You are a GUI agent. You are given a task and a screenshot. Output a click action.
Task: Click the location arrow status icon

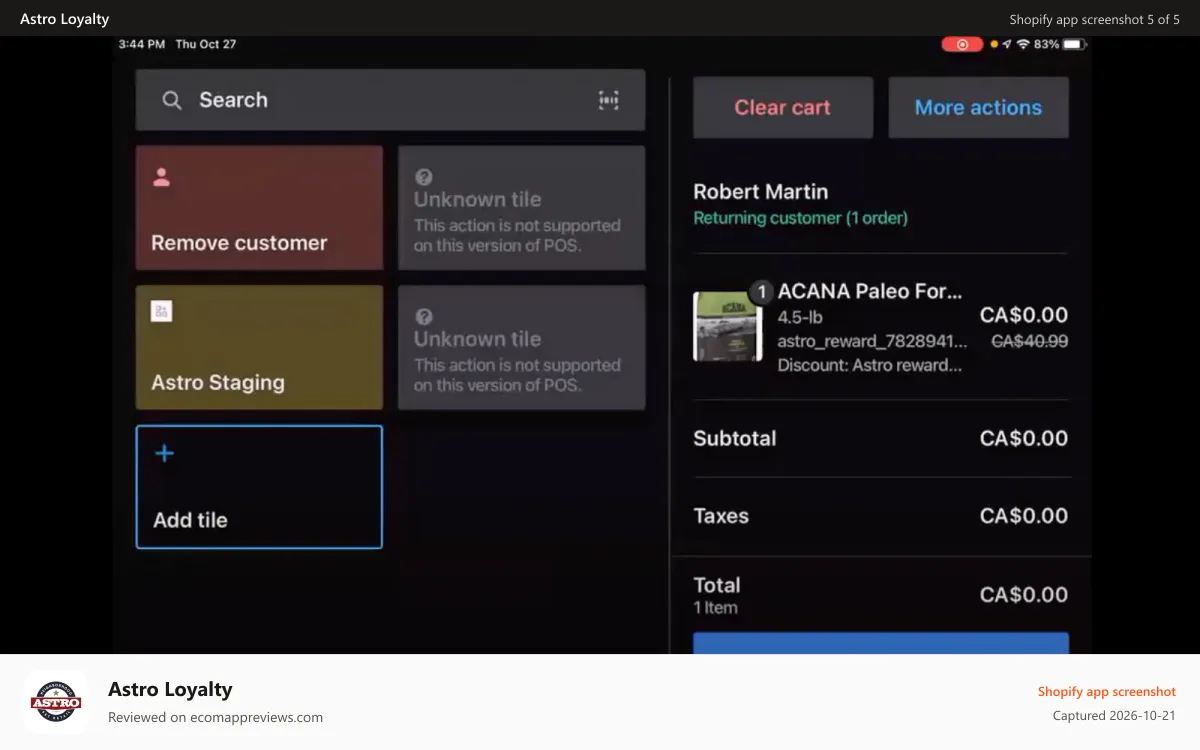[x=1007, y=44]
